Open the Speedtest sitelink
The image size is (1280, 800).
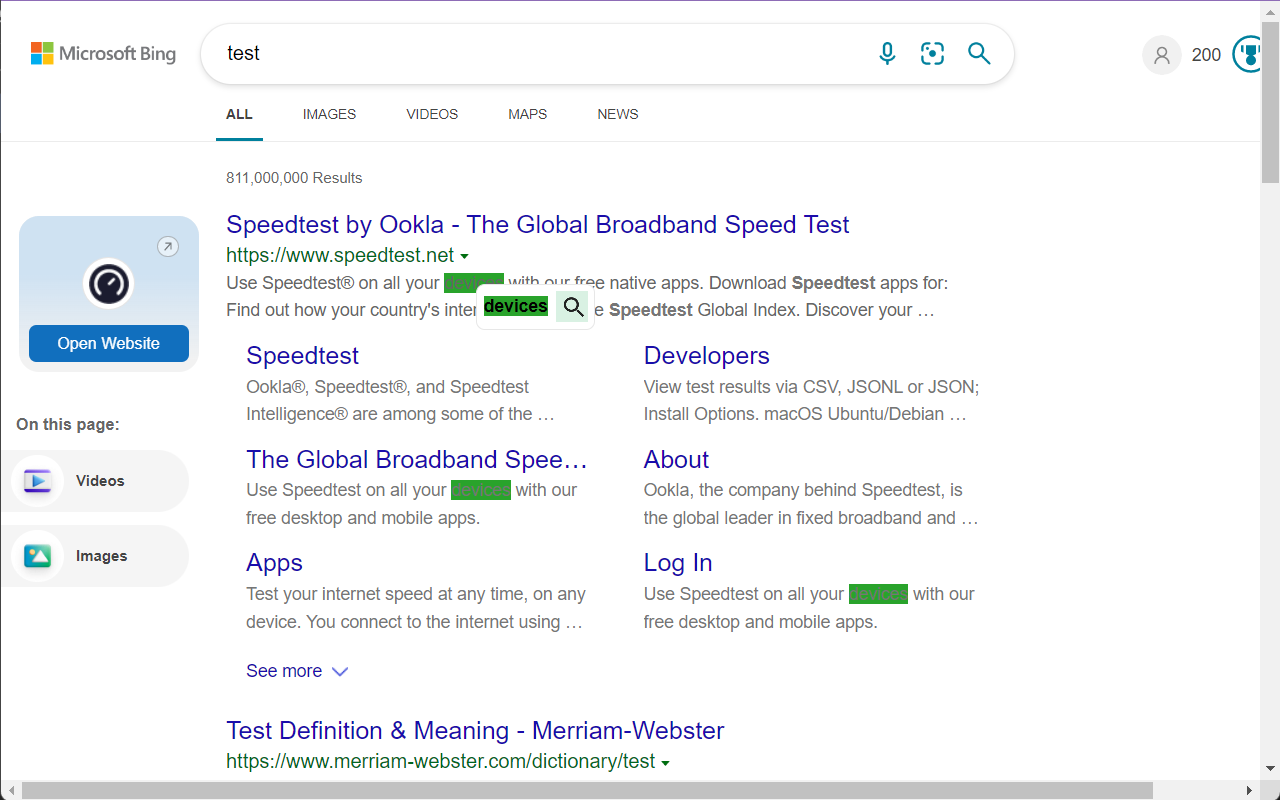click(x=302, y=355)
